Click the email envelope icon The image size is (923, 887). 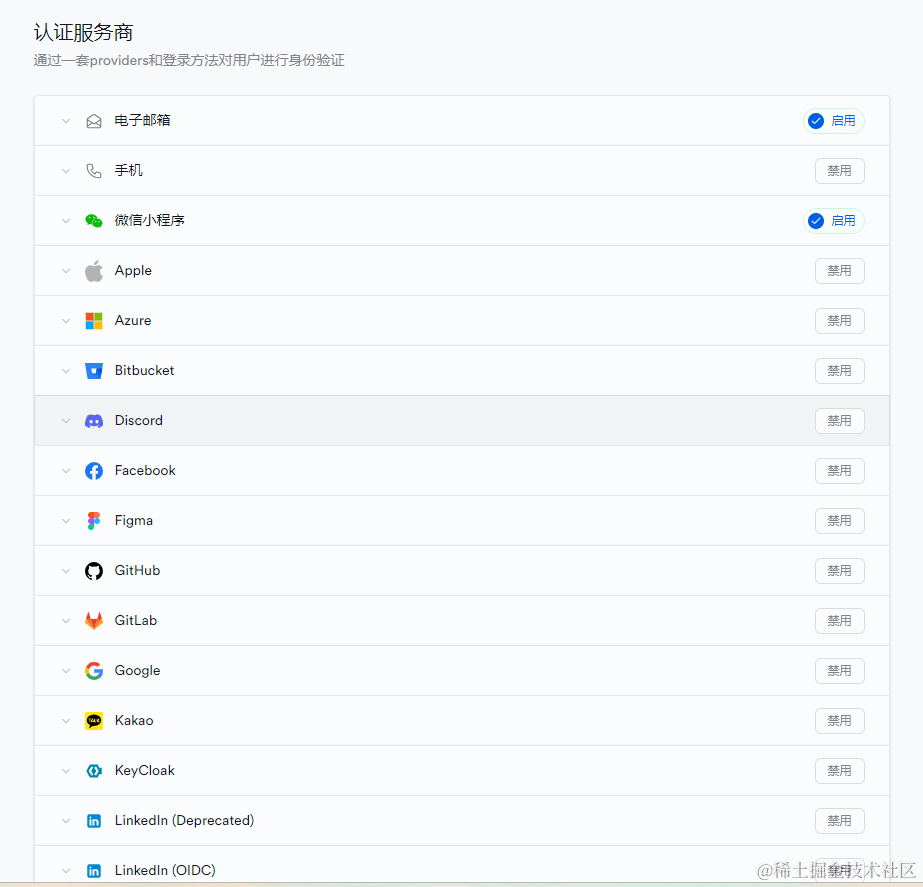[93, 120]
